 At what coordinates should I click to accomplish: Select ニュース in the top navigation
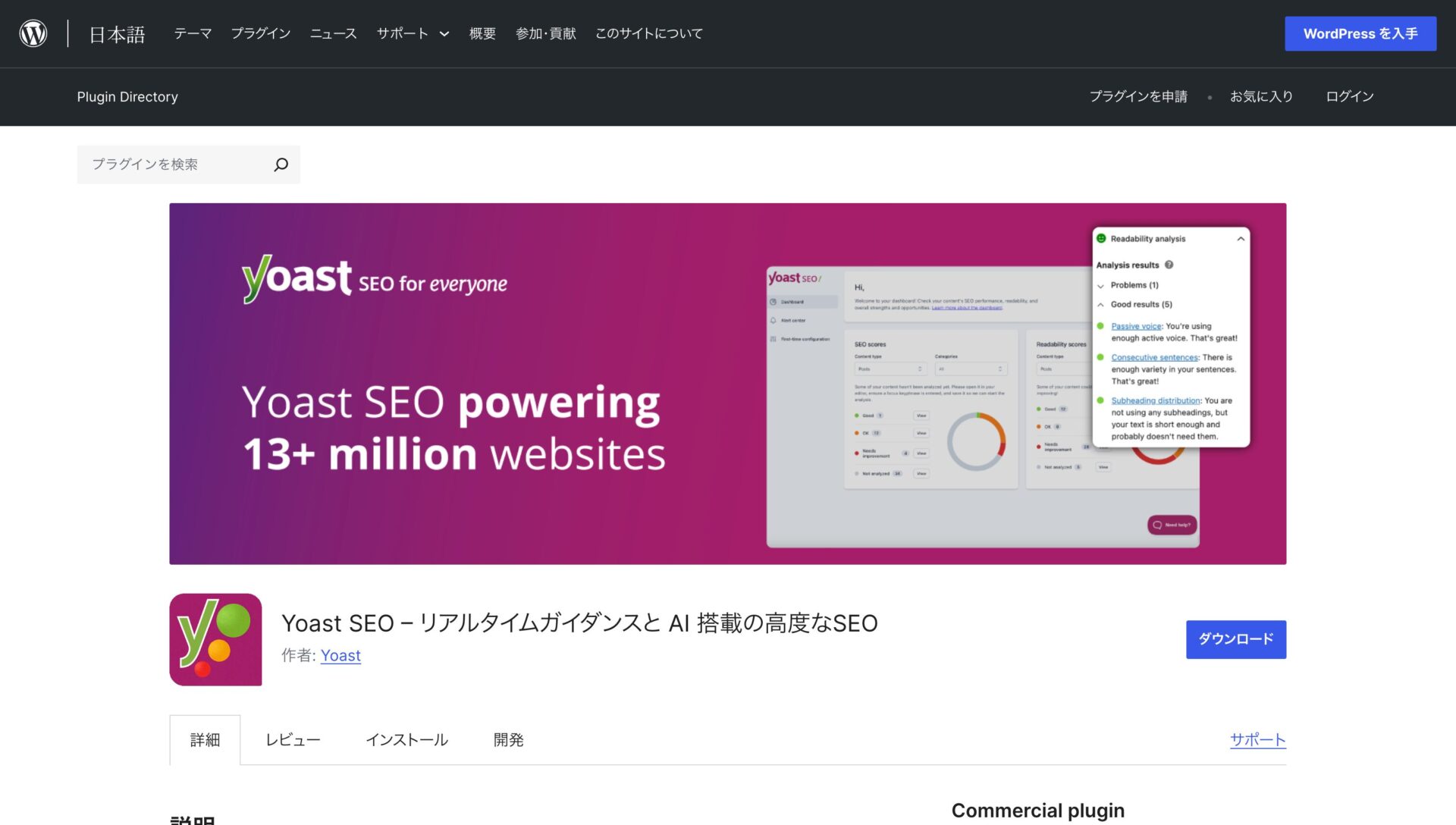[x=332, y=33]
